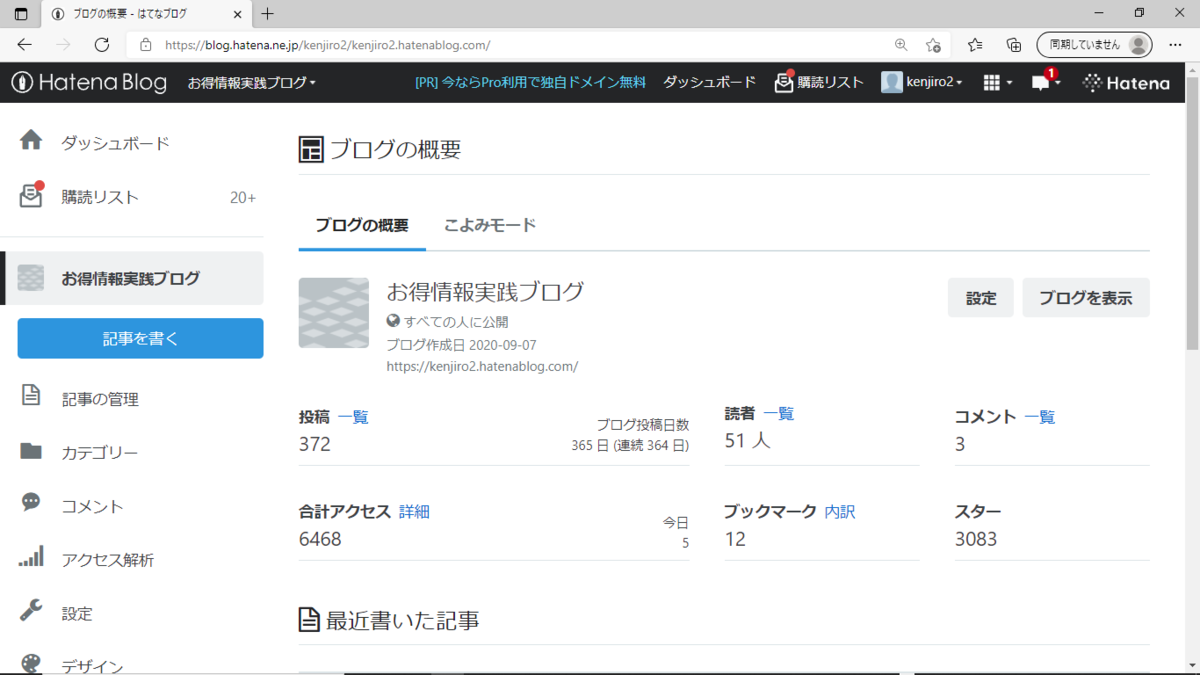Viewport: 1200px width, 675px height.
Task: Click the total access value 6468
Action: (320, 539)
